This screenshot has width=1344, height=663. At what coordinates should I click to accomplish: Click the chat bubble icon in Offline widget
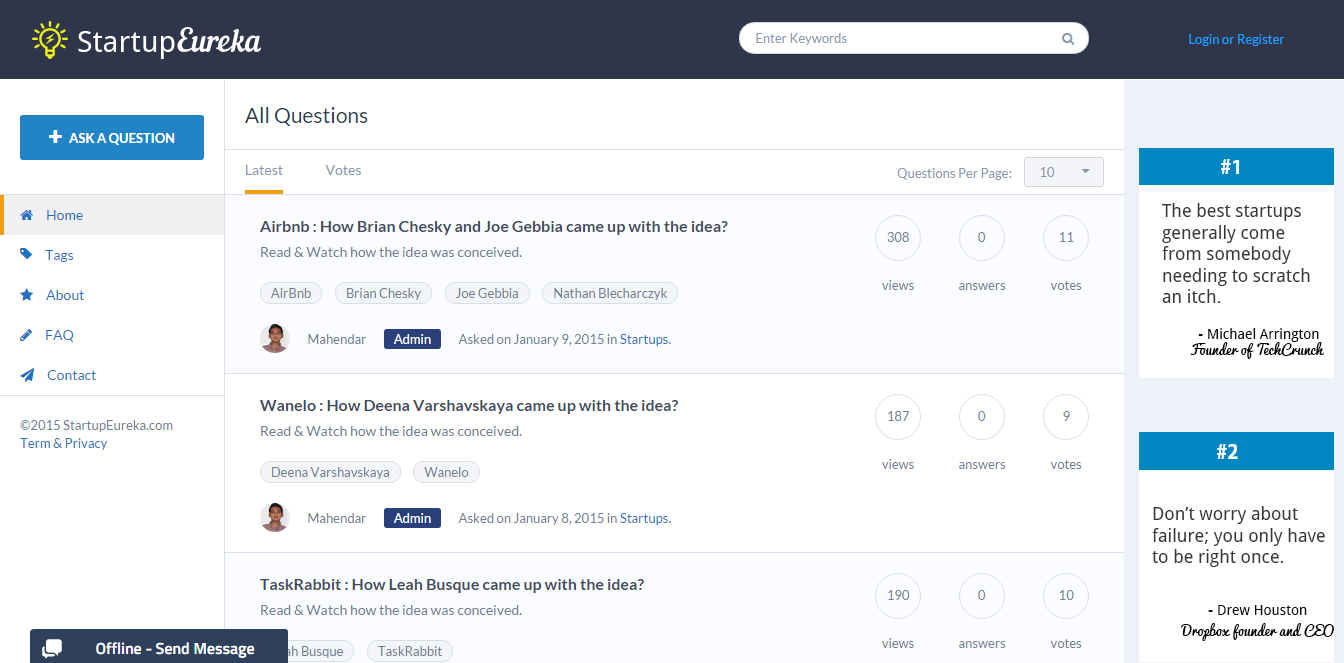tap(53, 648)
